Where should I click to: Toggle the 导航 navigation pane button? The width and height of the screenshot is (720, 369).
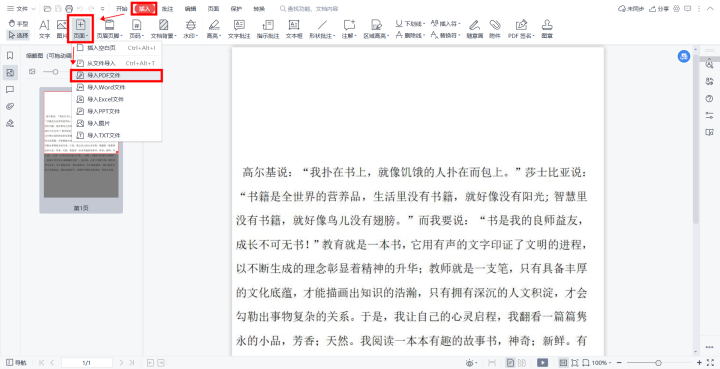coord(17,363)
